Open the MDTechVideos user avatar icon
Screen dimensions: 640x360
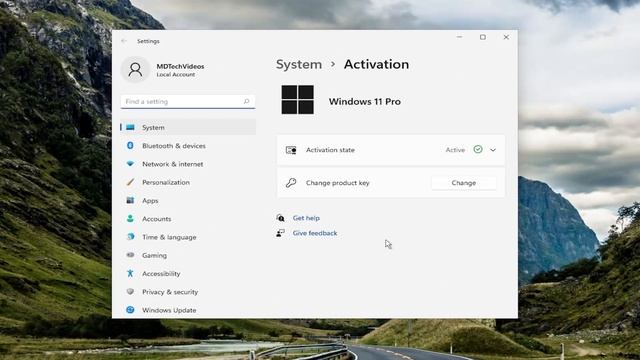click(x=136, y=70)
